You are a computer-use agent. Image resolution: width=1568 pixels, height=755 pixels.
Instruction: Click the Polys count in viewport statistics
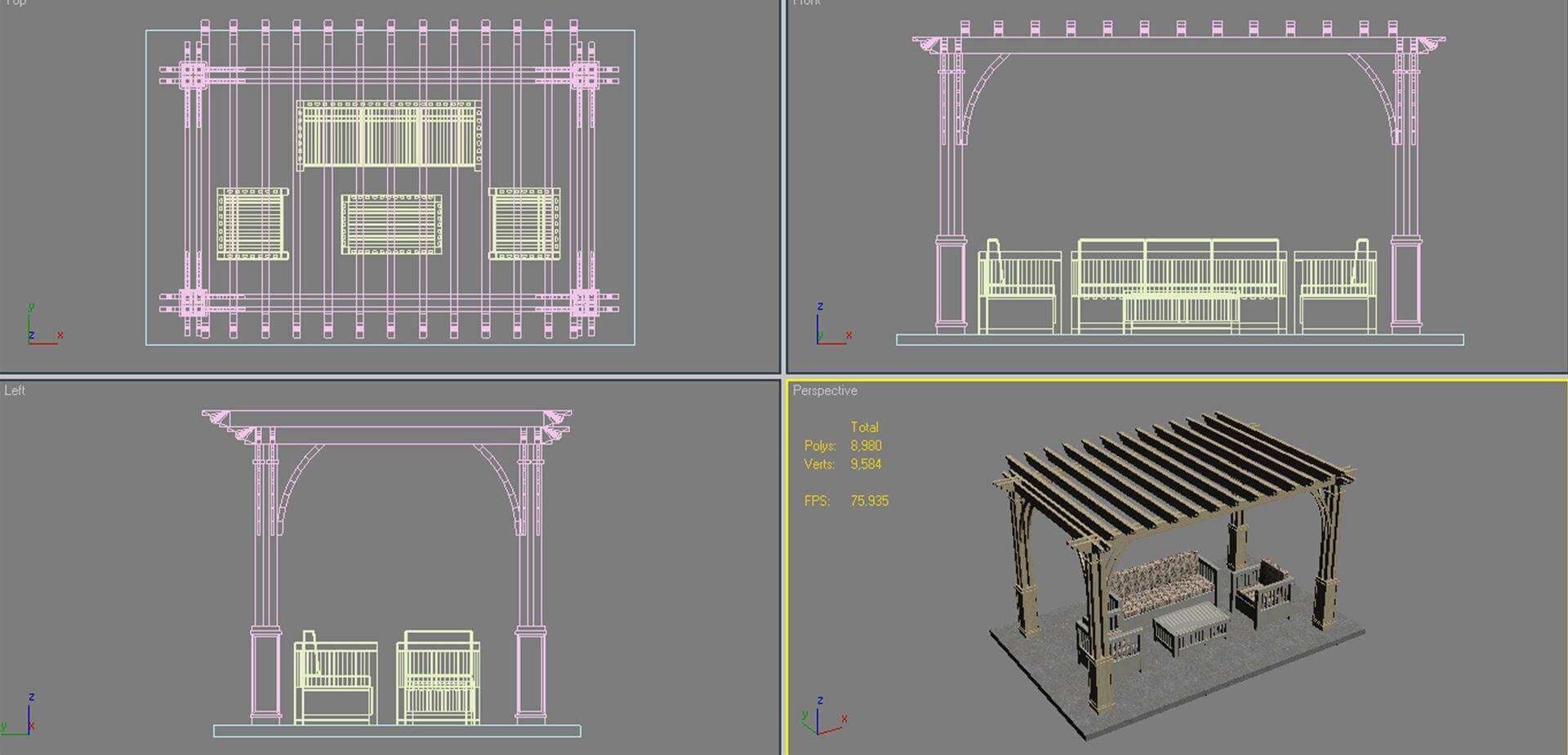(866, 445)
